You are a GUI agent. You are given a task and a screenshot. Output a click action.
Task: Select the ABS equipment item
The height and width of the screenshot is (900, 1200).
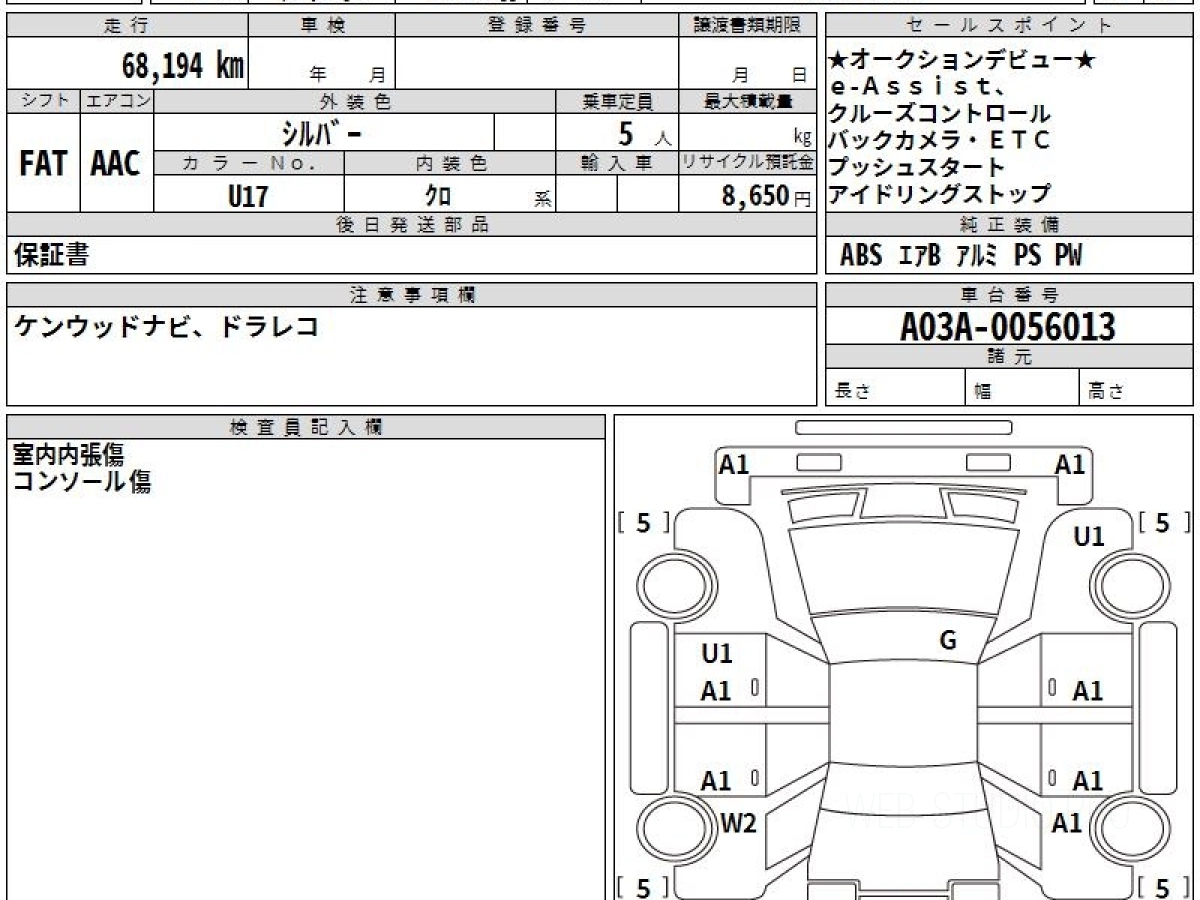point(861,256)
